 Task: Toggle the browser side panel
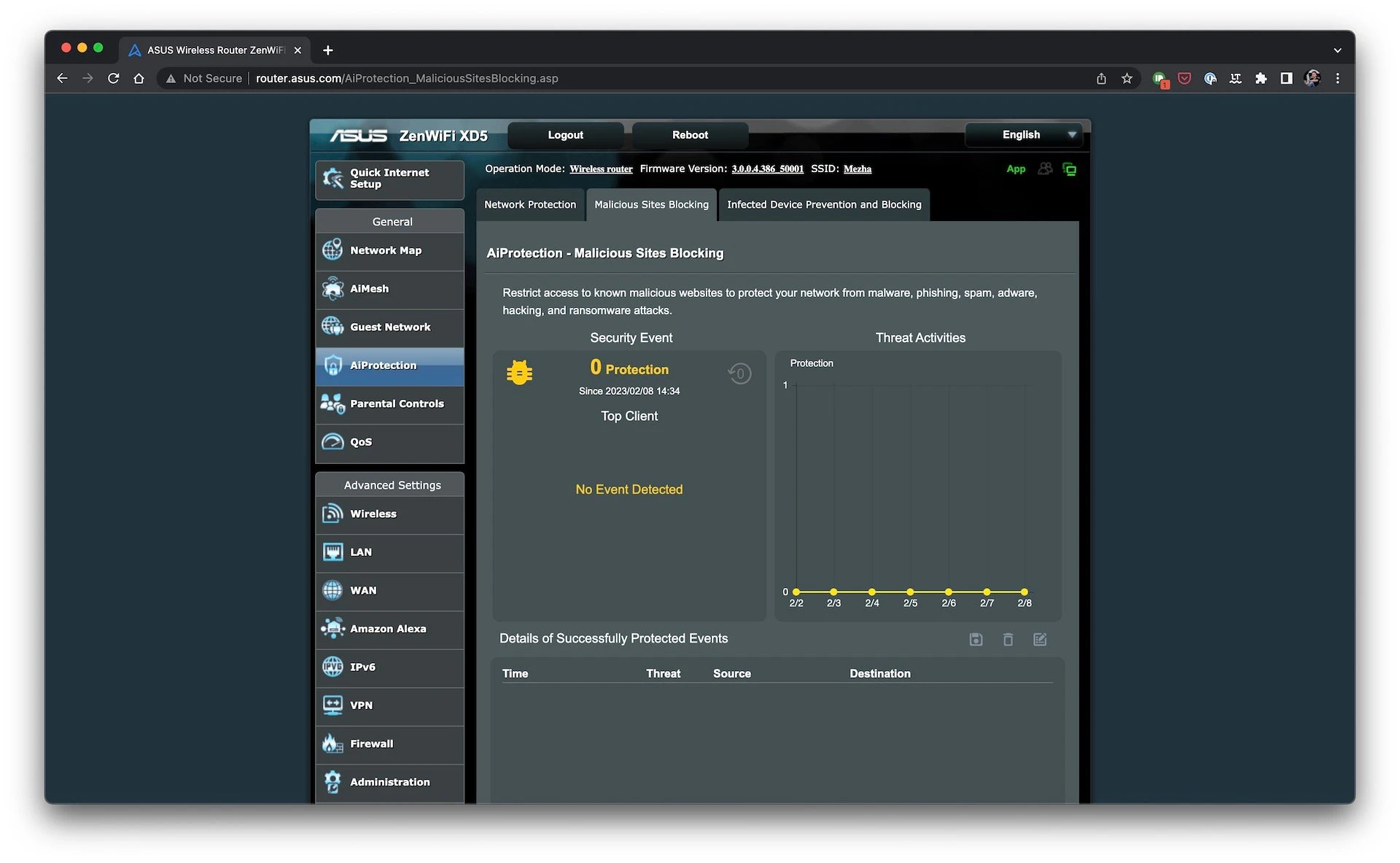coord(1286,78)
